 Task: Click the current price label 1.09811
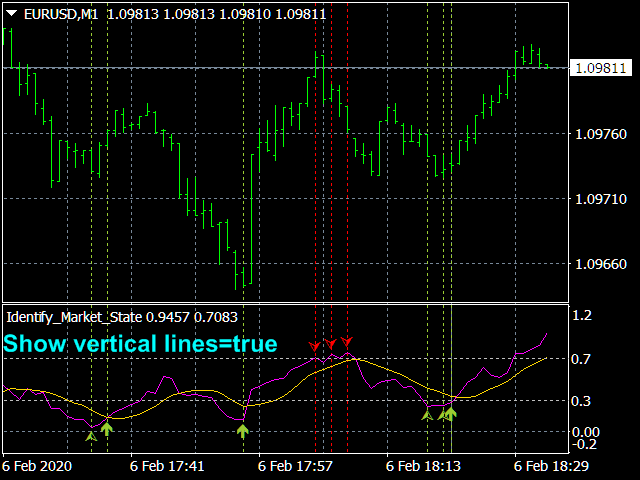(x=600, y=68)
